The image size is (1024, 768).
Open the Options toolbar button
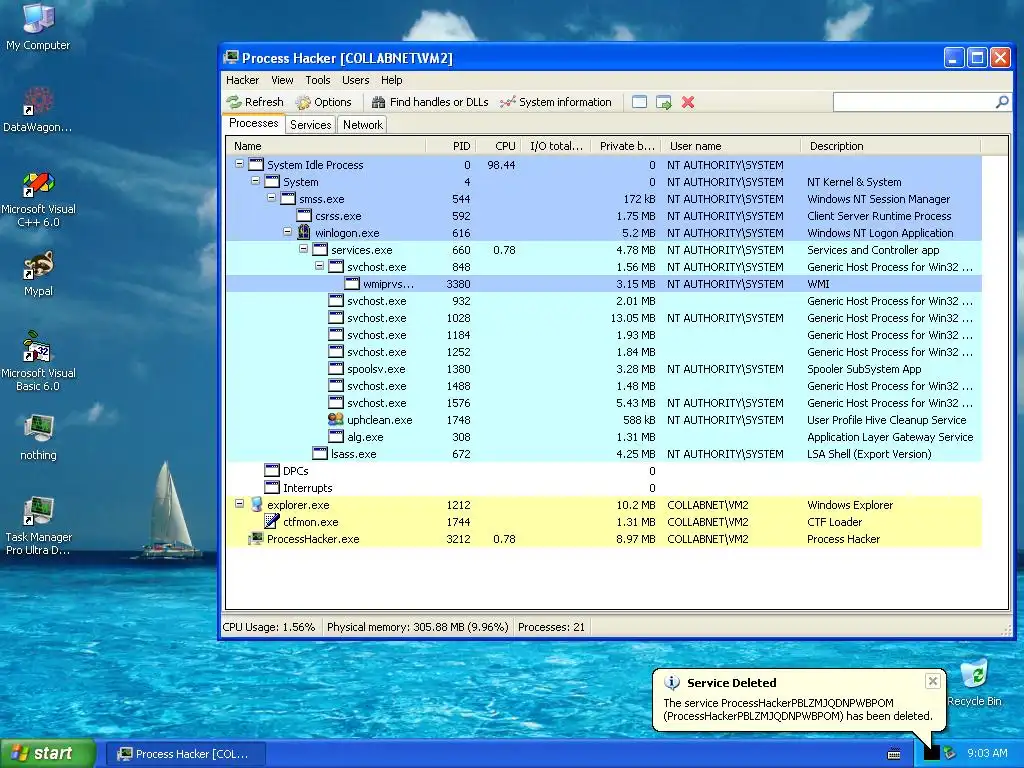[323, 102]
